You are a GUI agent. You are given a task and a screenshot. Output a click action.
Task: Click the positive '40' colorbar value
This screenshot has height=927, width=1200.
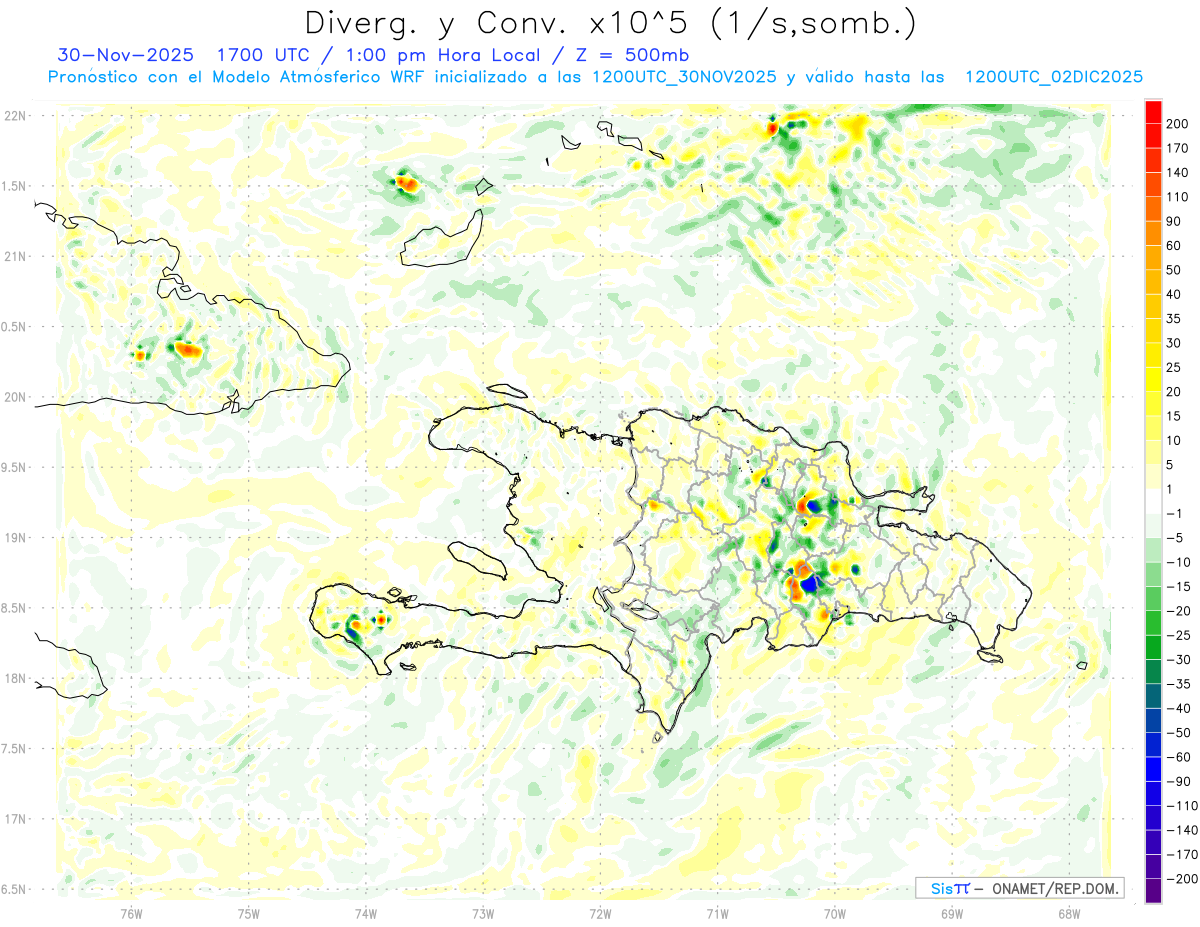pyautogui.click(x=1175, y=294)
